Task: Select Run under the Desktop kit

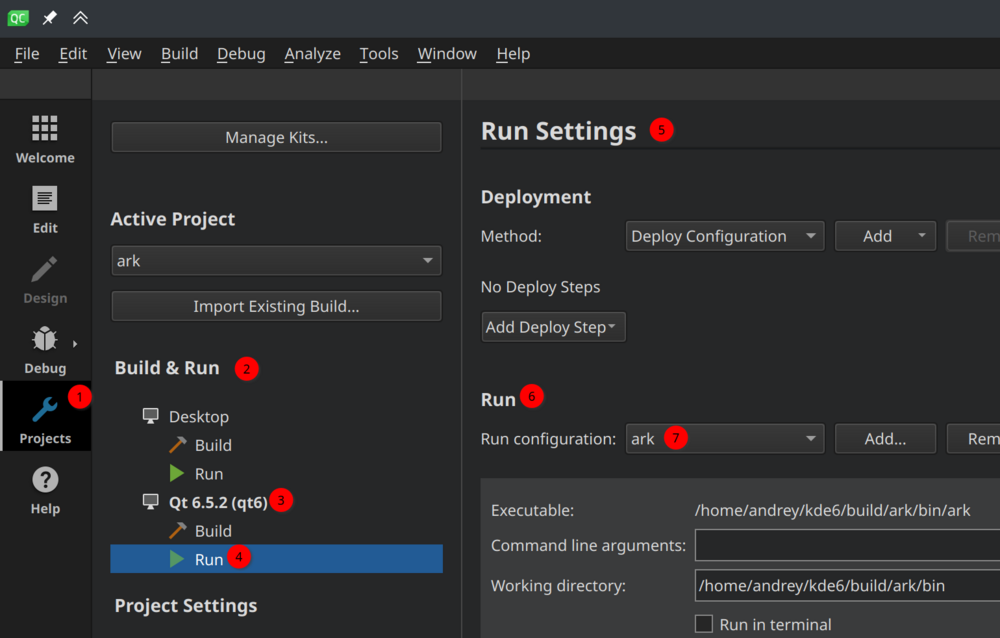Action: point(208,474)
